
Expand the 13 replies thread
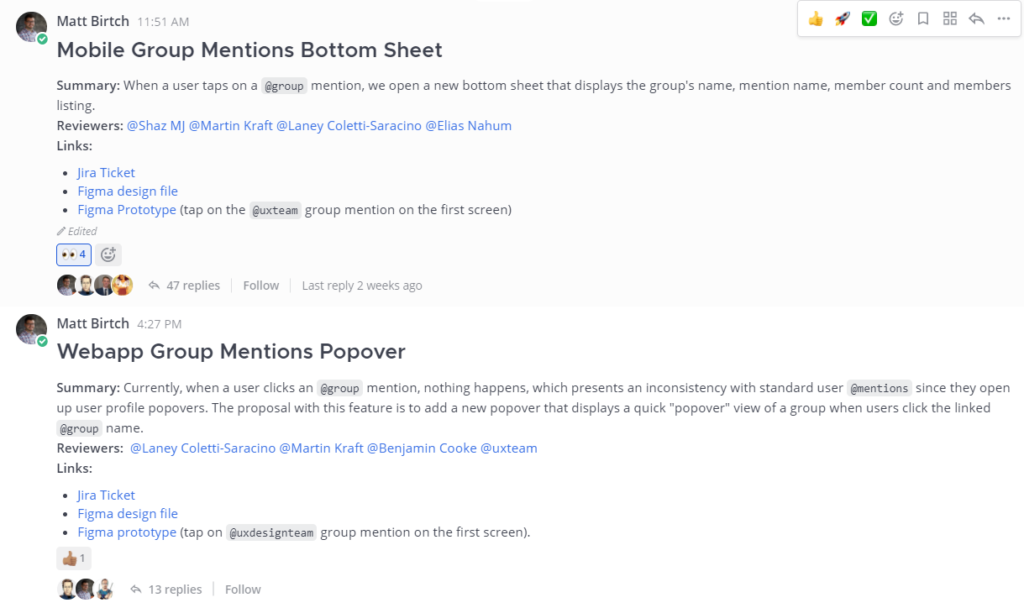pos(167,589)
